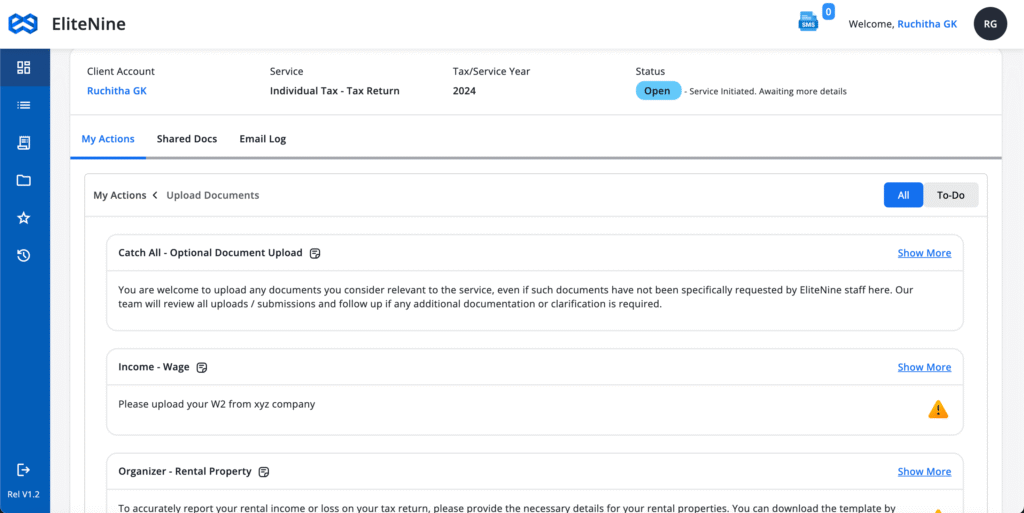The image size is (1024, 513).
Task: Open the SMS notifications icon
Action: 808,22
